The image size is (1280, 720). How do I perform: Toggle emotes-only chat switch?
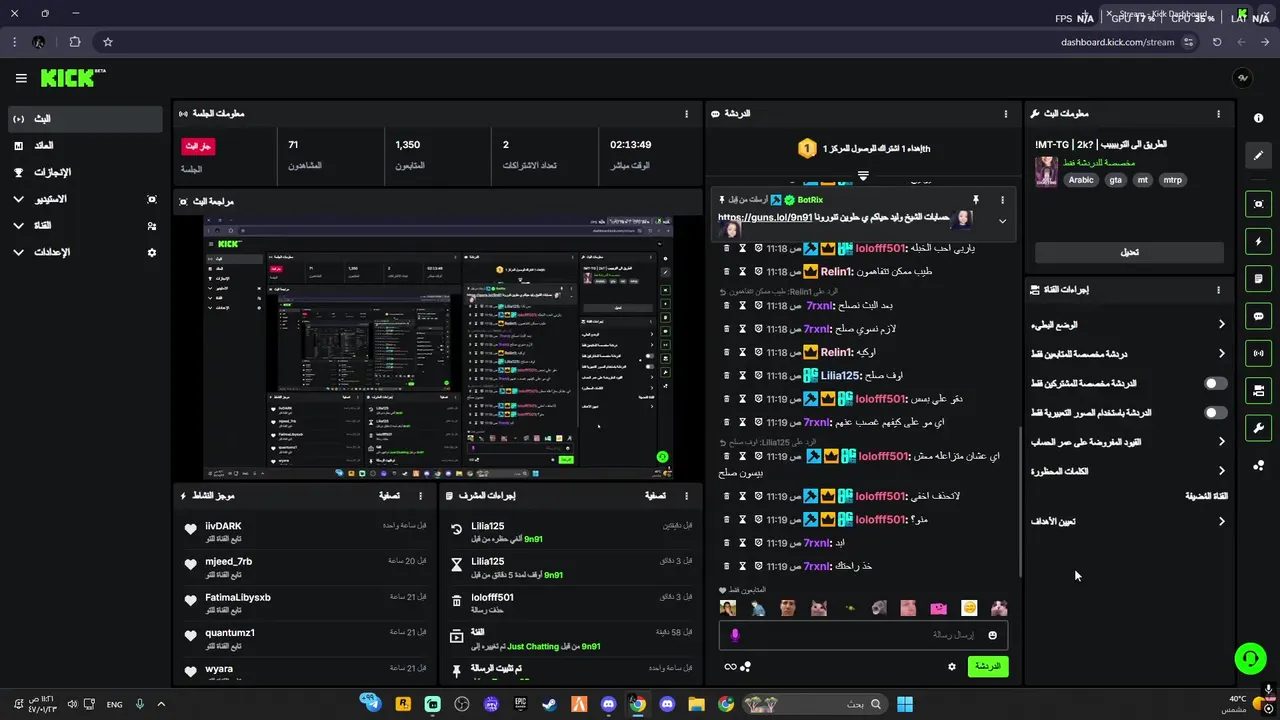pos(1215,412)
